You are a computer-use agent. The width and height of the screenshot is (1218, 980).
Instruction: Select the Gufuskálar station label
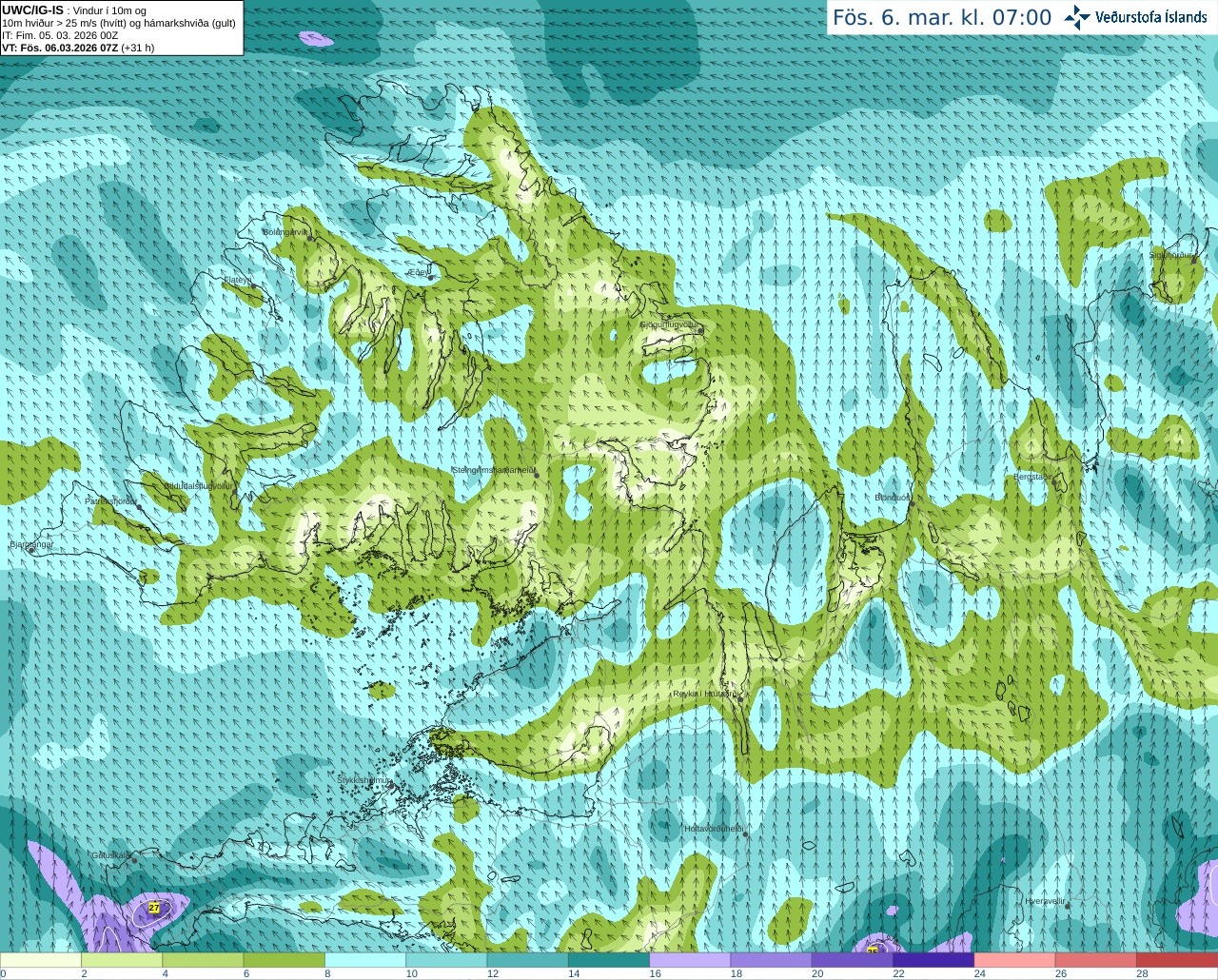[x=110, y=855]
